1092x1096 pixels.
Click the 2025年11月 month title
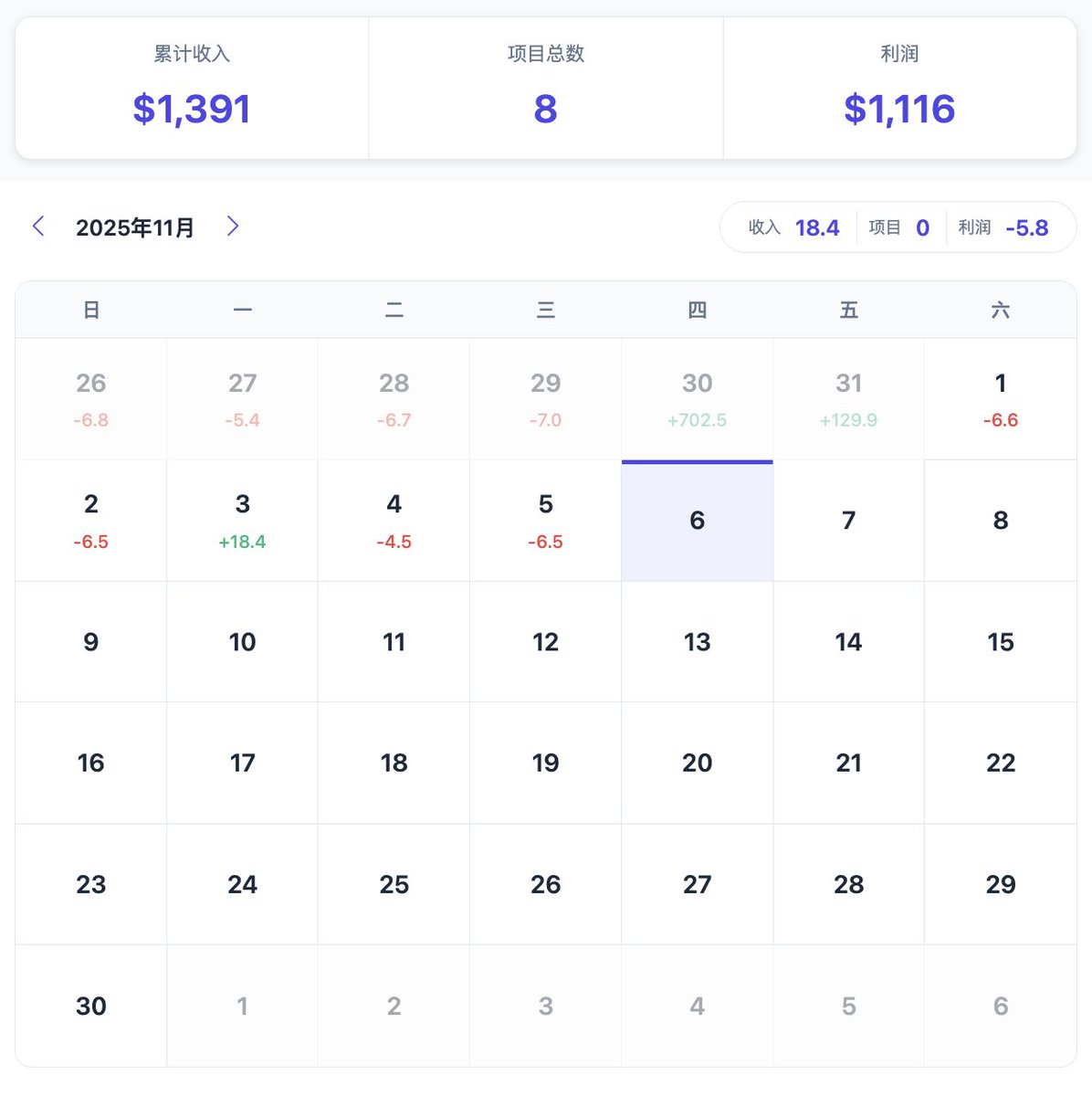135,227
